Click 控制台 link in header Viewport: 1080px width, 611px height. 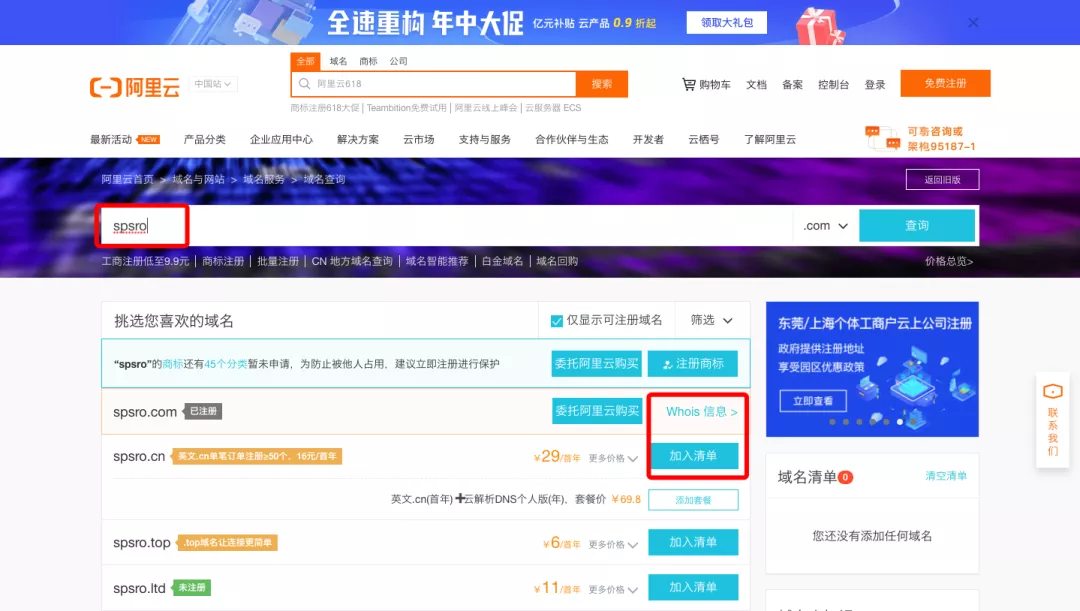pyautogui.click(x=833, y=85)
